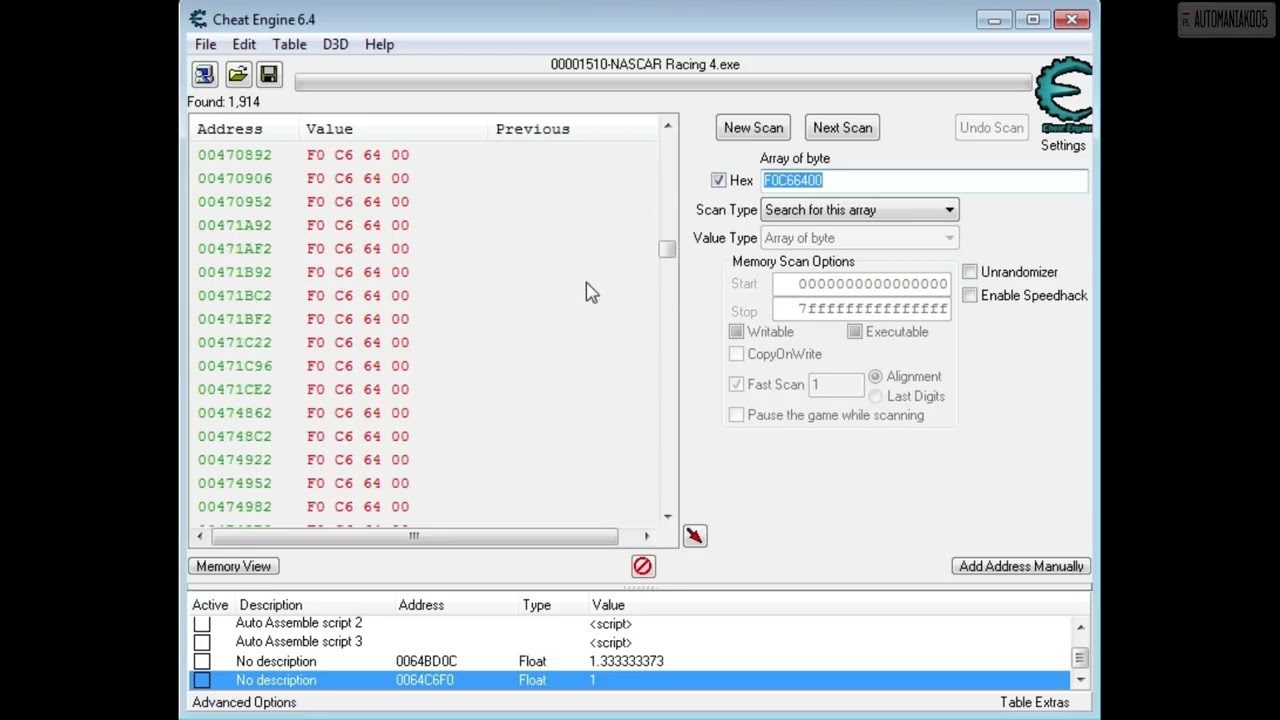Open Table Extras

(1034, 702)
